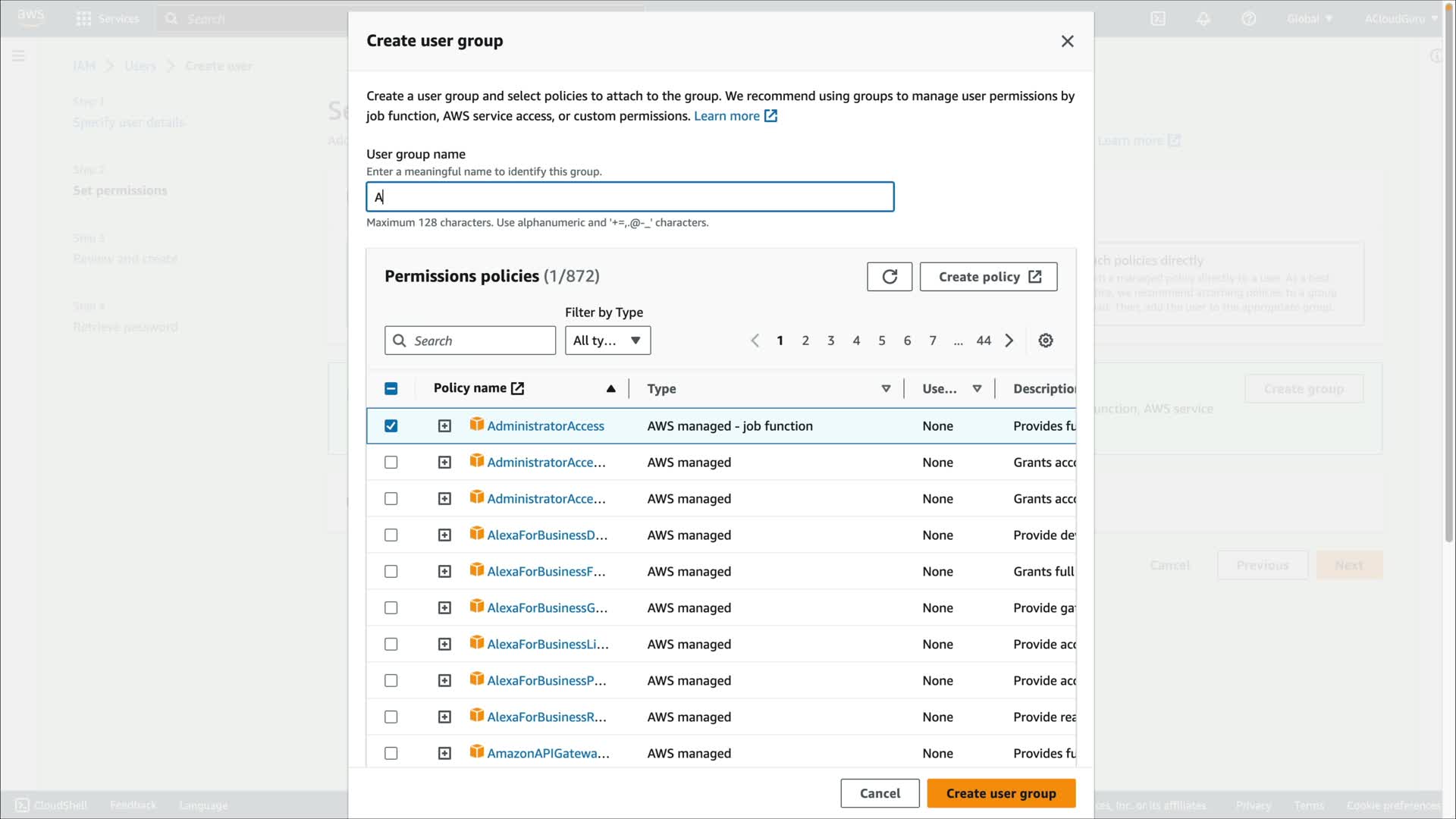Click the Policy name external link icon
1456x819 pixels.
[518, 388]
